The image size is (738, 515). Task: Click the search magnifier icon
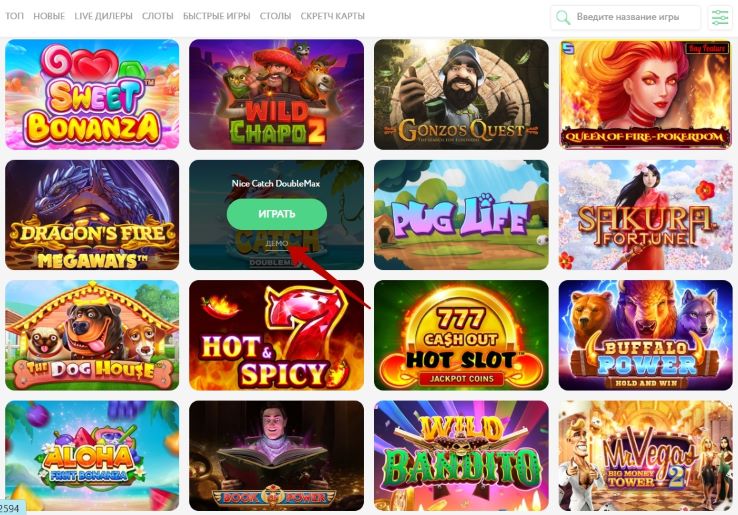(x=562, y=17)
